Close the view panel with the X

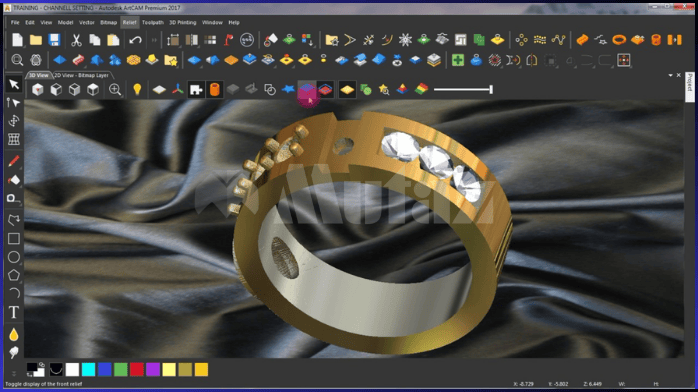click(678, 75)
